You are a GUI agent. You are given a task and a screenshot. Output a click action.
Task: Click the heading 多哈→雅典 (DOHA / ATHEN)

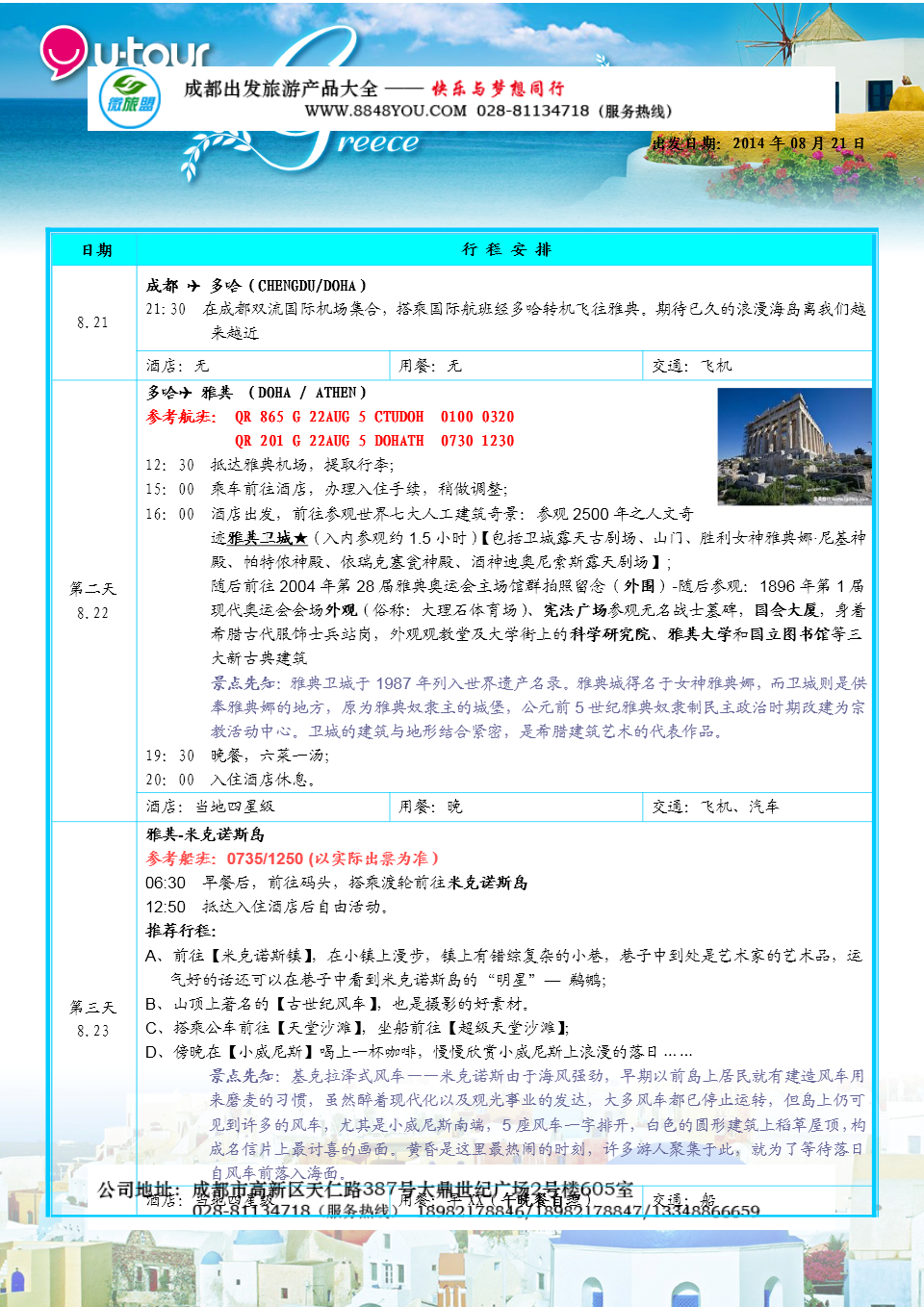pyautogui.click(x=256, y=393)
